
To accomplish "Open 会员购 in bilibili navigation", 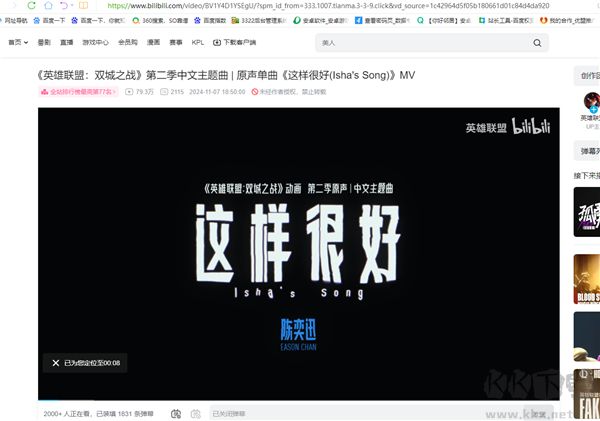I will [128, 42].
